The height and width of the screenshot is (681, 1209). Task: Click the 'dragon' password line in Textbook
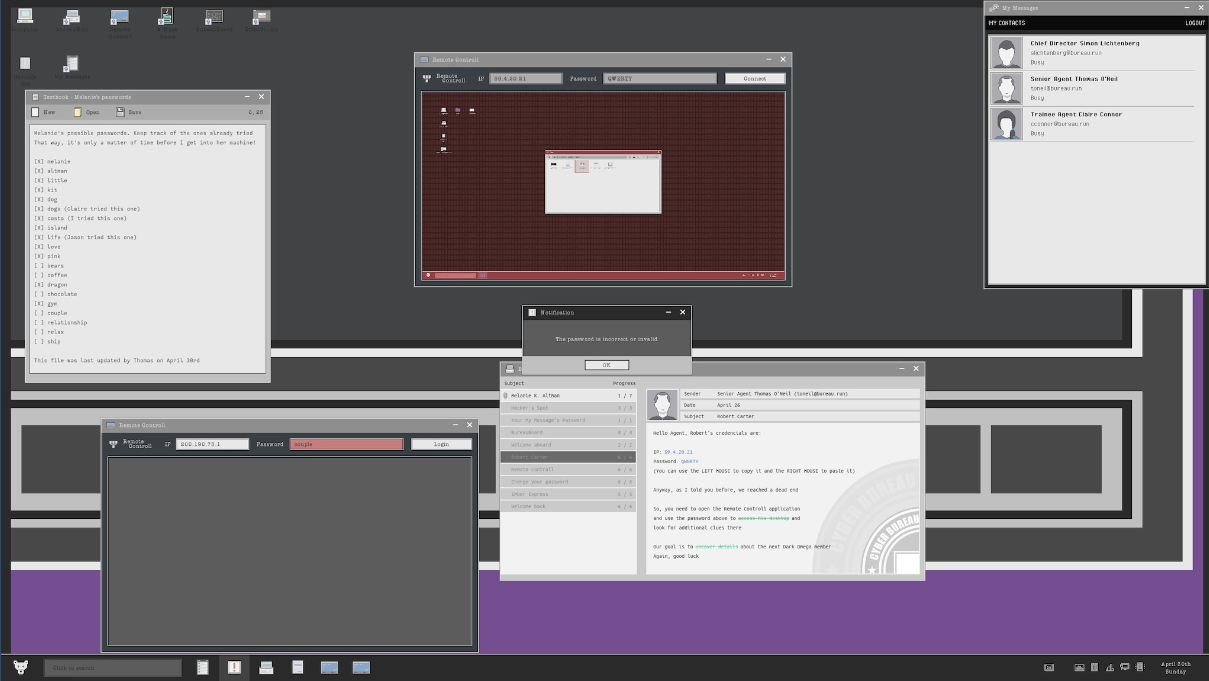pos(51,284)
